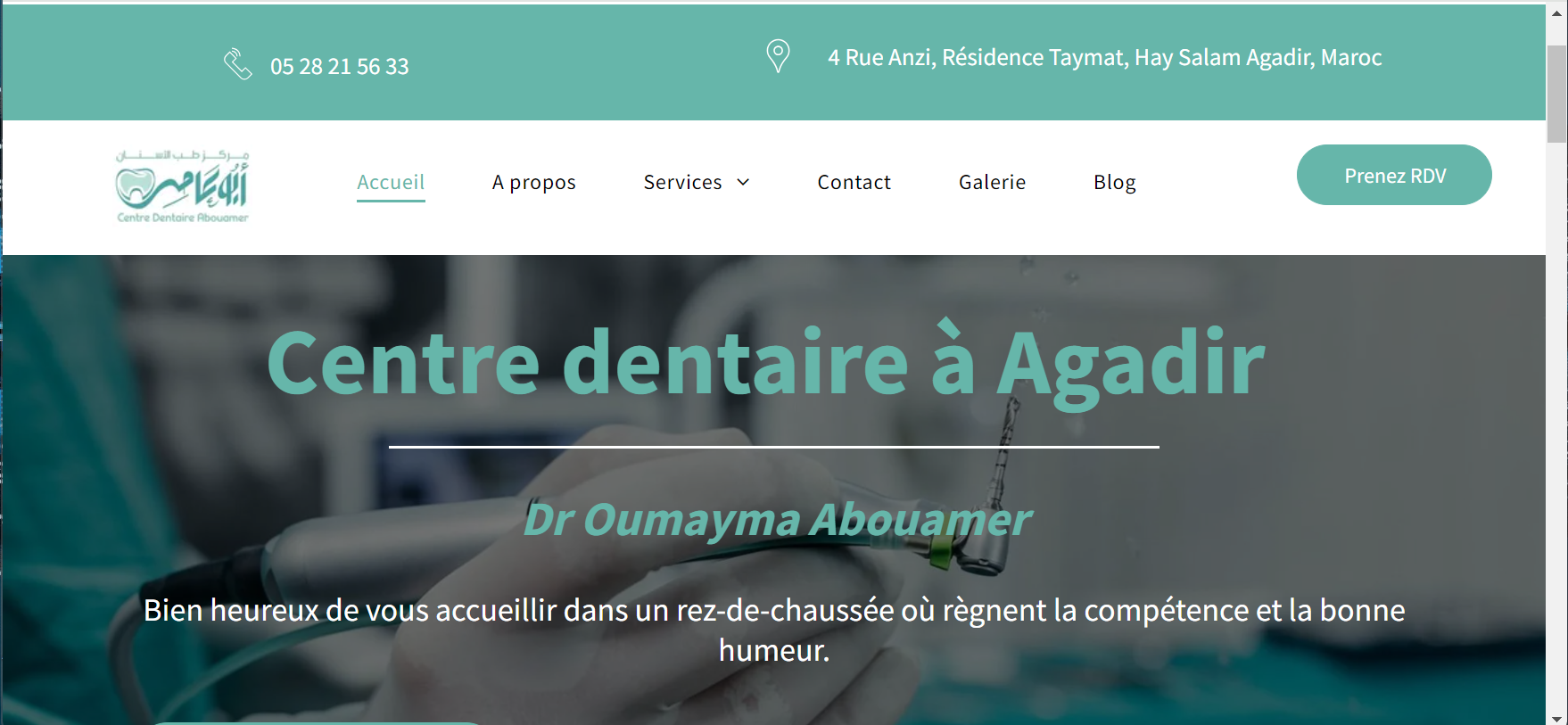Open the Centre Dentaire Abouamer logo
1568x725 pixels.
click(x=183, y=186)
